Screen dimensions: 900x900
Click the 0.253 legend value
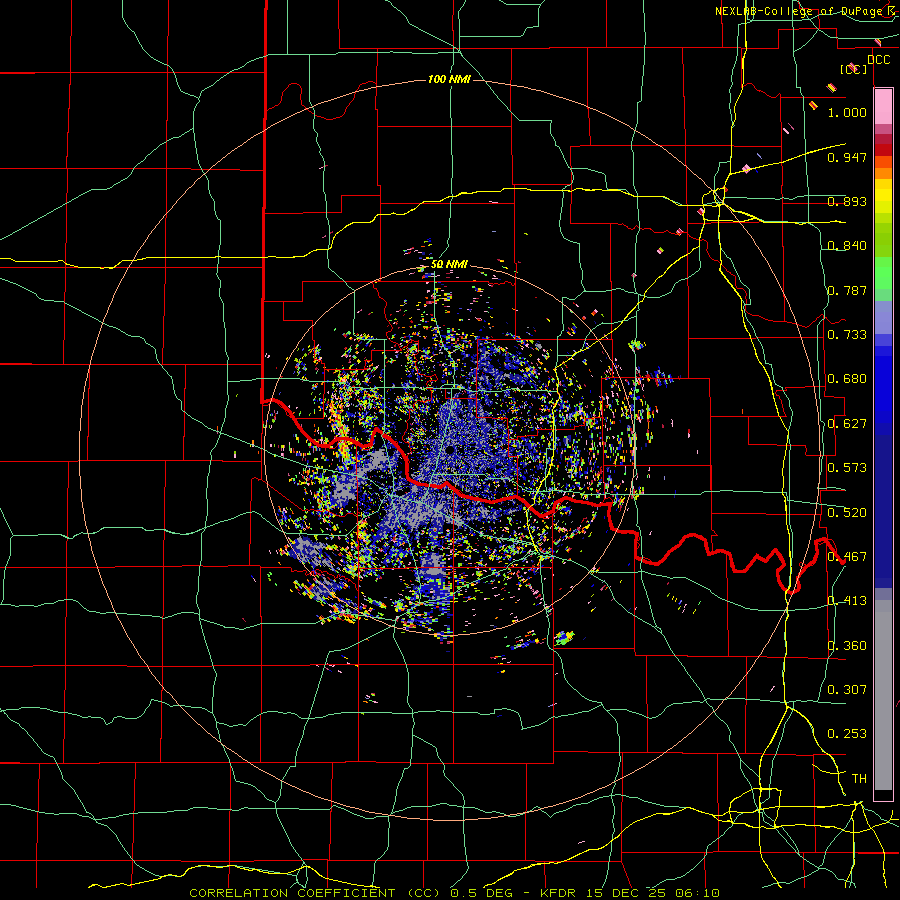(847, 734)
